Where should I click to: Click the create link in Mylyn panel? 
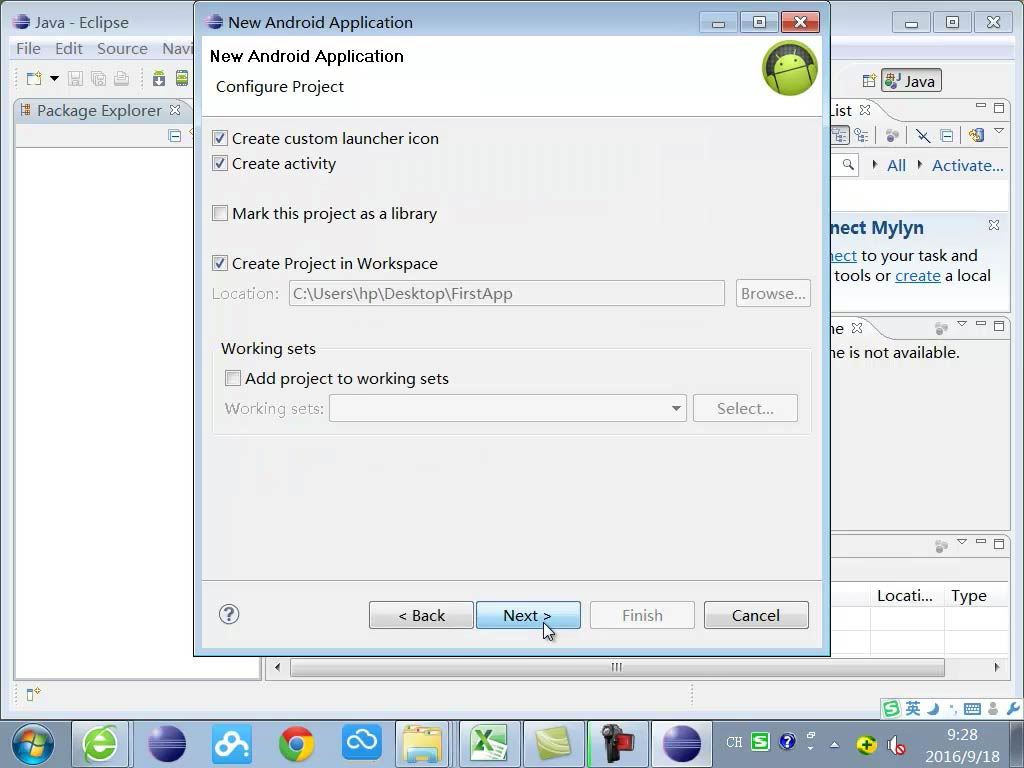pyautogui.click(x=918, y=276)
